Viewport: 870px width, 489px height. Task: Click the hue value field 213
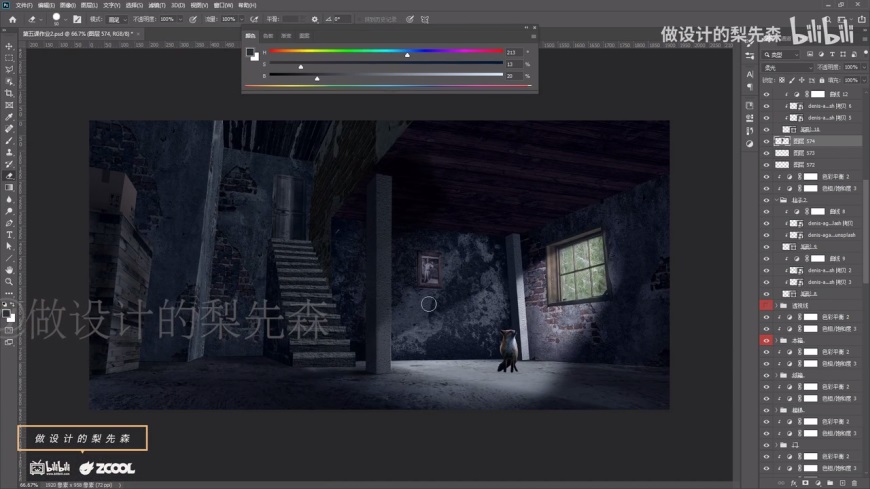point(514,52)
